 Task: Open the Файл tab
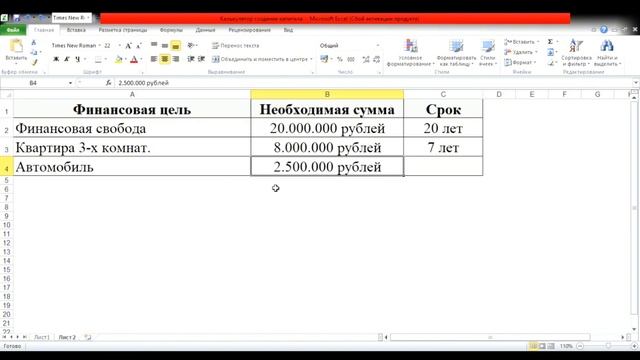click(13, 30)
